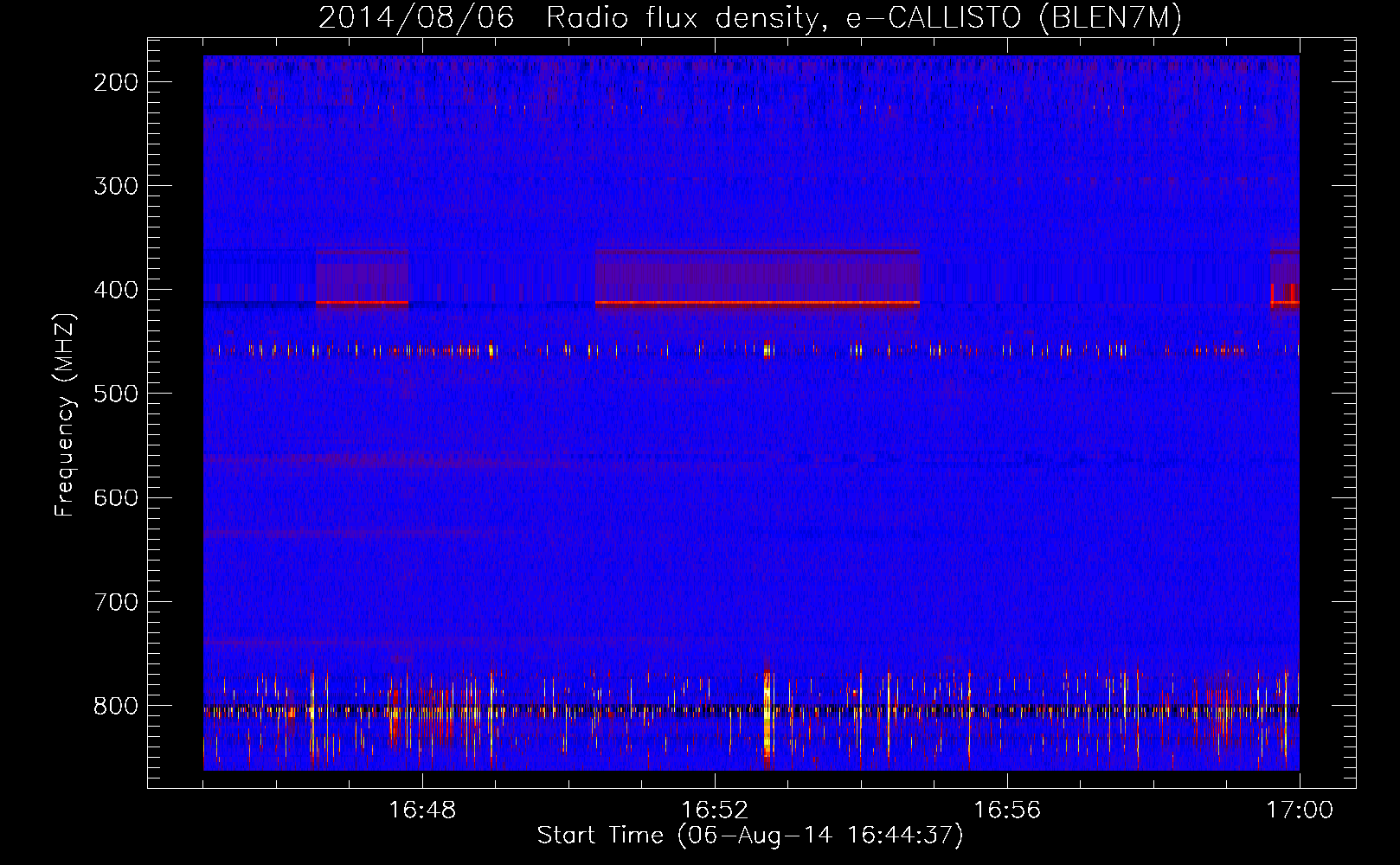Click the 600 frequency tick label
Viewport: 1400px width, 865px height.
click(x=115, y=497)
